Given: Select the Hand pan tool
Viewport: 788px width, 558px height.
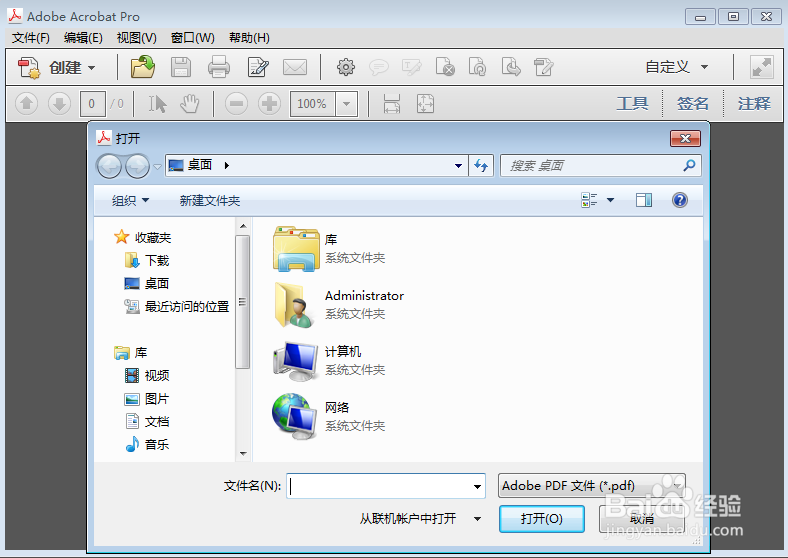Looking at the screenshot, I should tap(190, 104).
